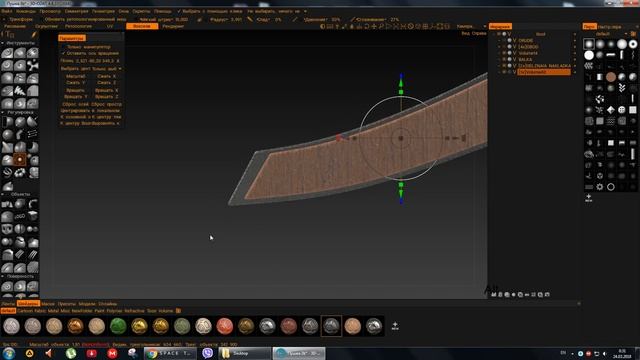Open the 'Симметрия' menu
Viewport: 640px width, 360px height.
pyautogui.click(x=76, y=11)
